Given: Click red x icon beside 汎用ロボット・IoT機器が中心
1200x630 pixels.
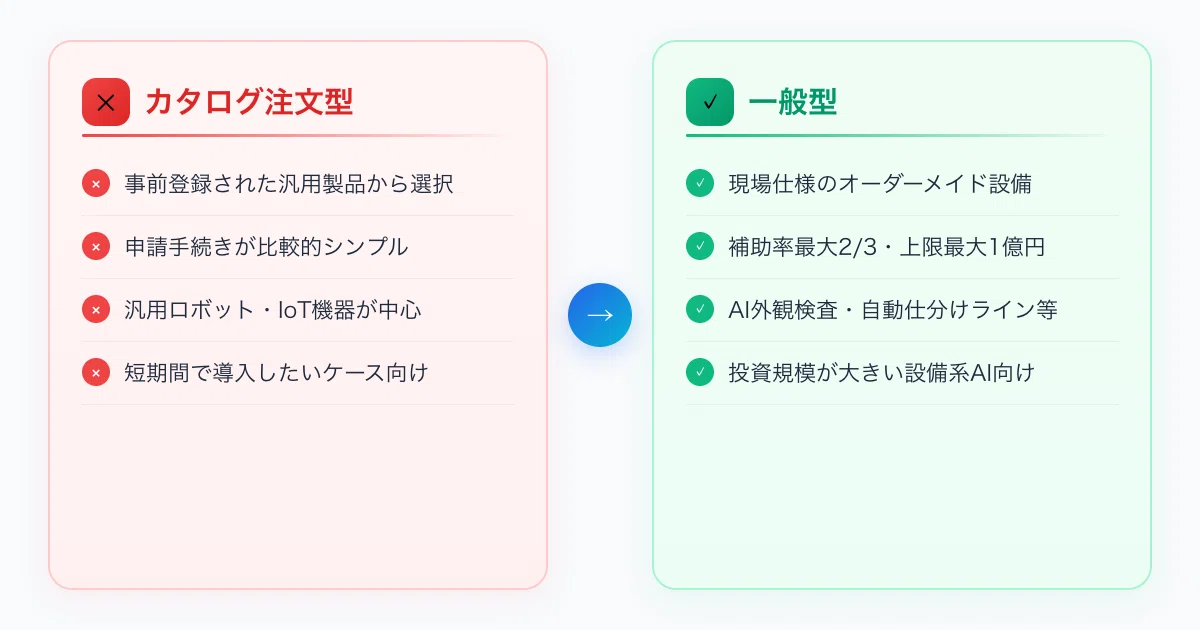Looking at the screenshot, I should pyautogui.click(x=96, y=310).
